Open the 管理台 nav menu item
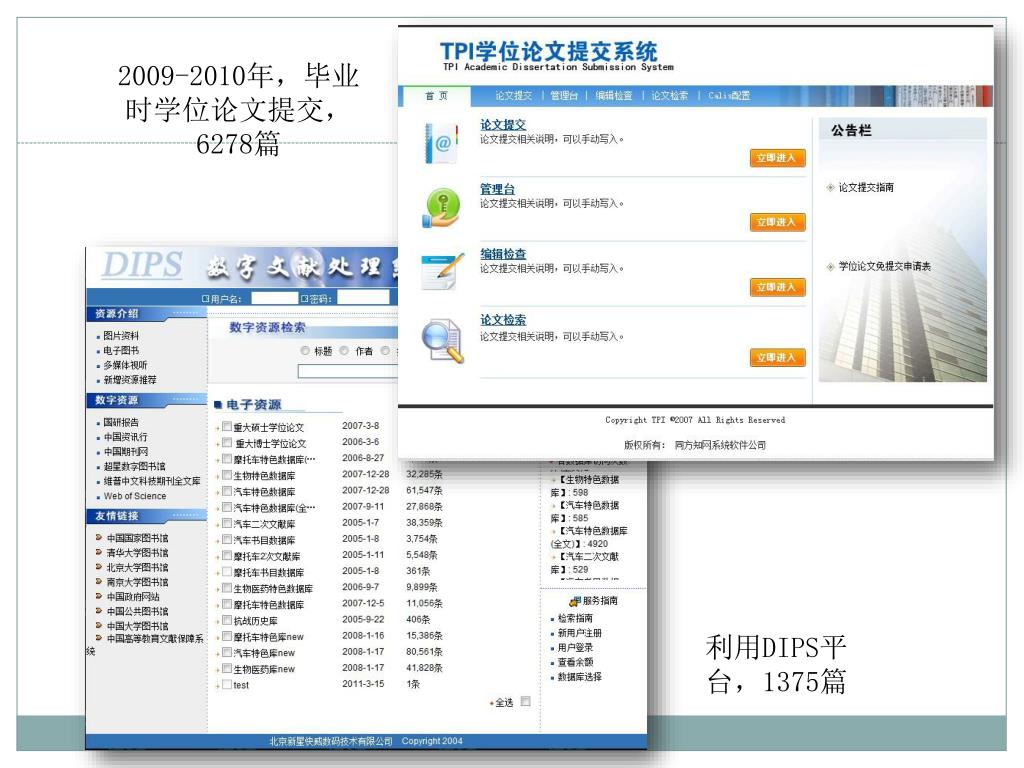Screen dimensions: 1024x768 564,95
